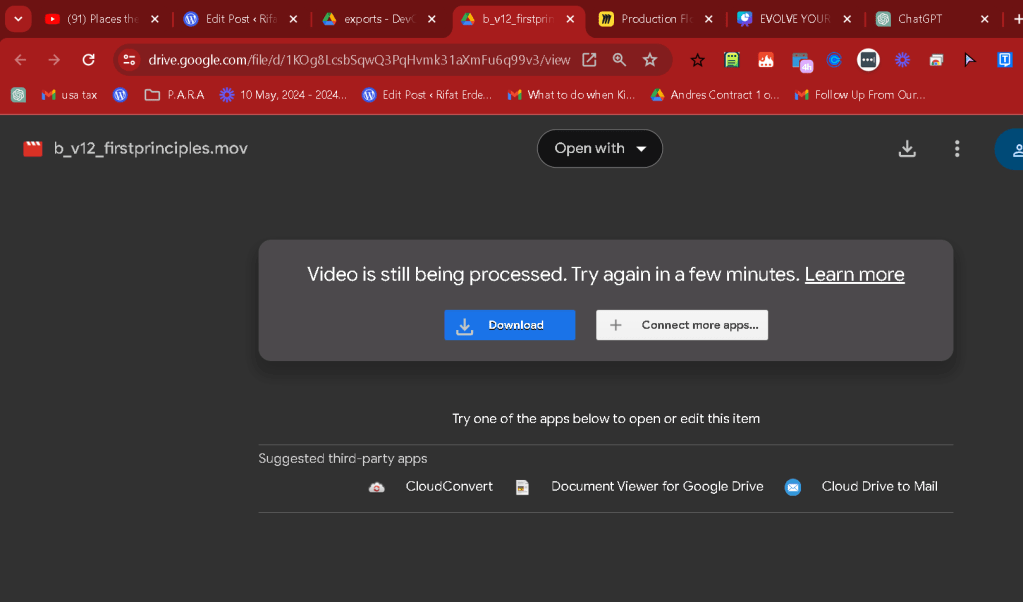Click the blue Download button
This screenshot has width=1023, height=602.
(x=510, y=325)
